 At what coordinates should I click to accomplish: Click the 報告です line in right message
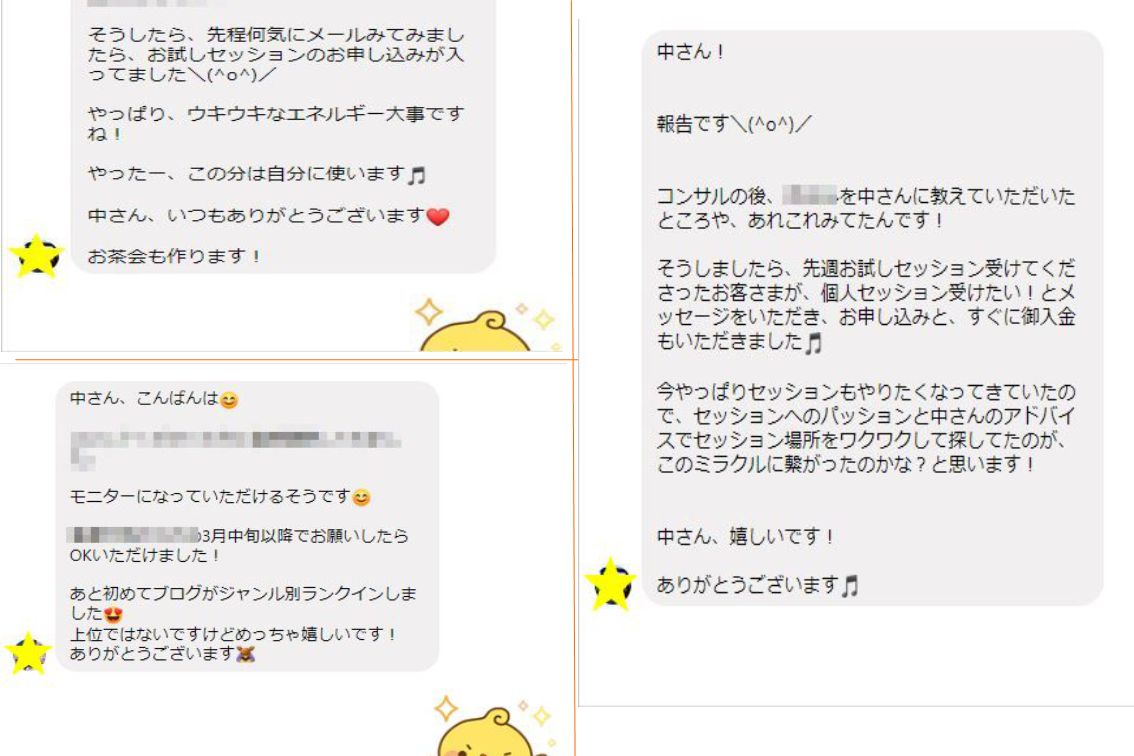[x=734, y=124]
